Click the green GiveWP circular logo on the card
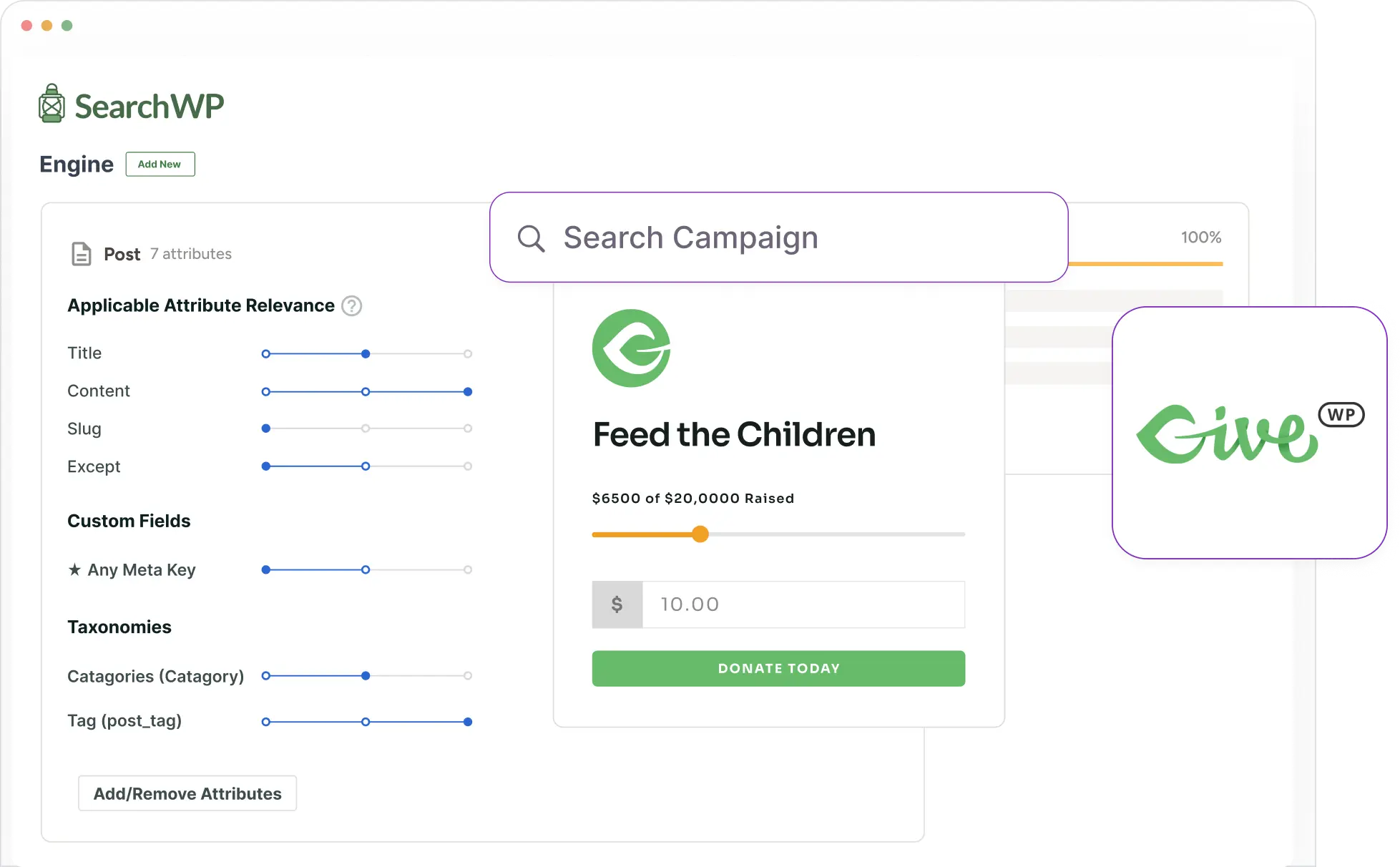This screenshot has height=867, width=1400. (630, 348)
